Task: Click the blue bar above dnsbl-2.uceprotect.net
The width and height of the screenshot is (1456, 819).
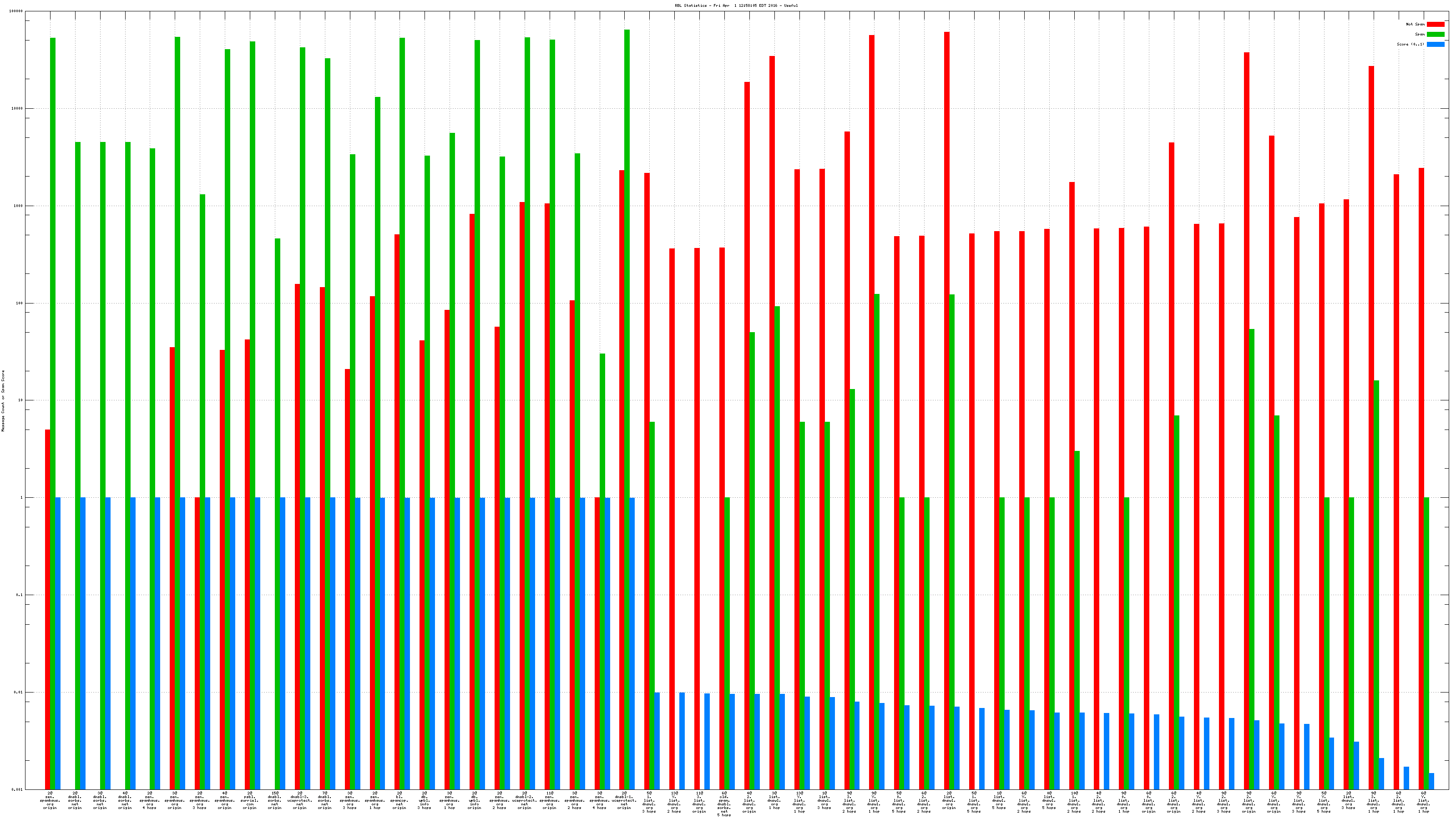Action: (x=532, y=643)
